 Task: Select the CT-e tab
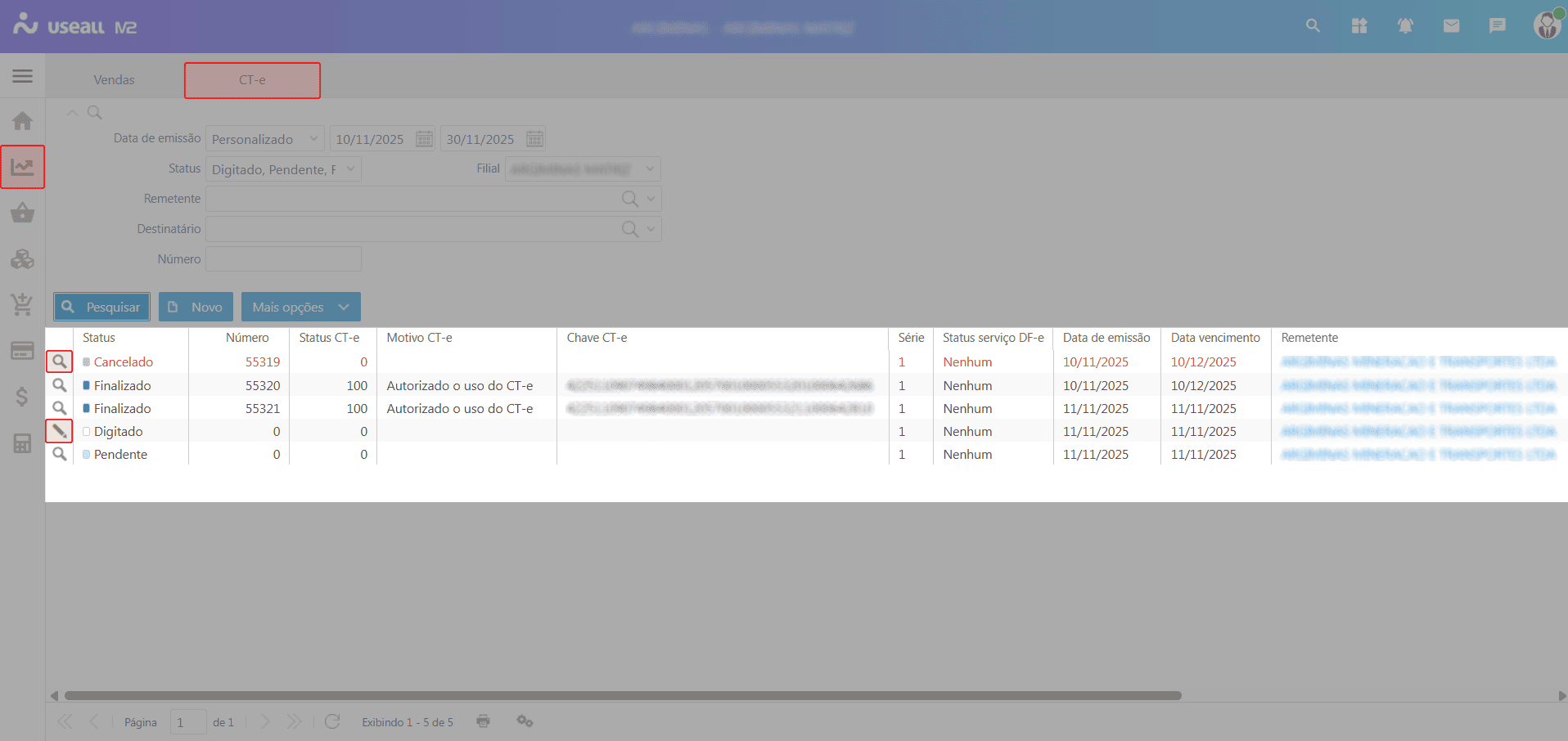pos(252,80)
